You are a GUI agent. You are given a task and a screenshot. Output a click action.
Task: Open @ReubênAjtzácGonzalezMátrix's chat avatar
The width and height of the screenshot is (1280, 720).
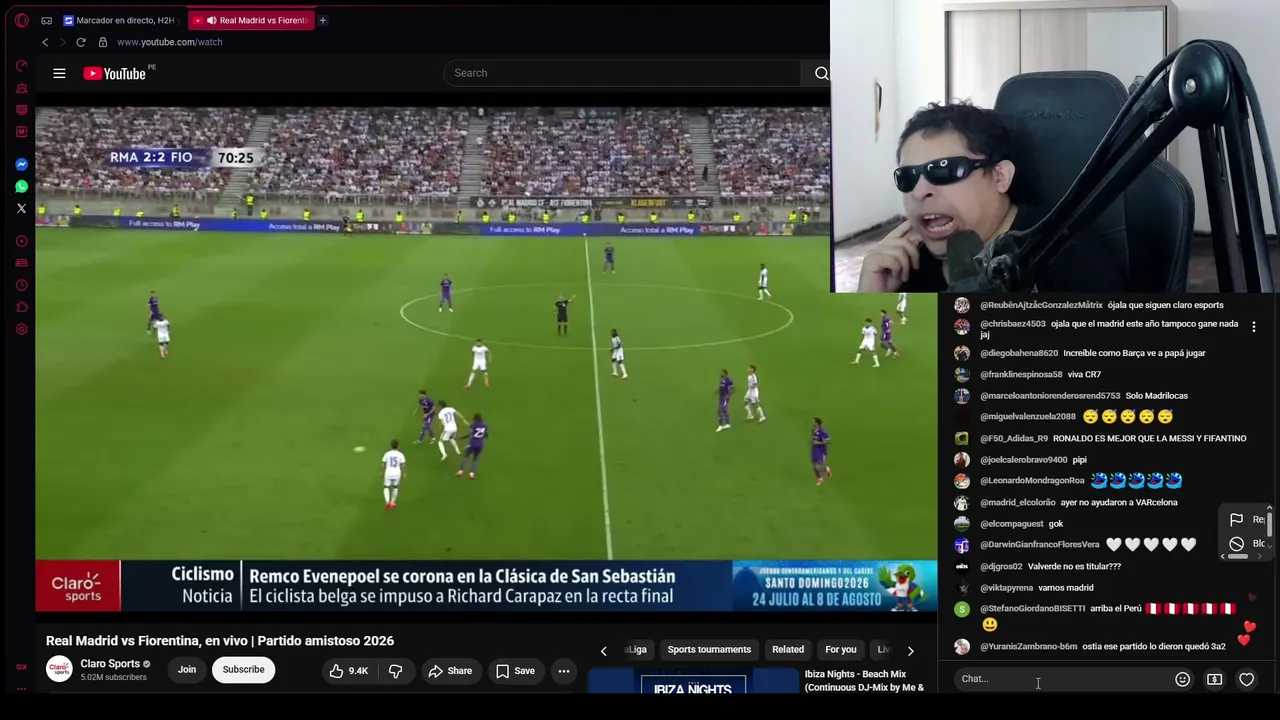pos(962,305)
